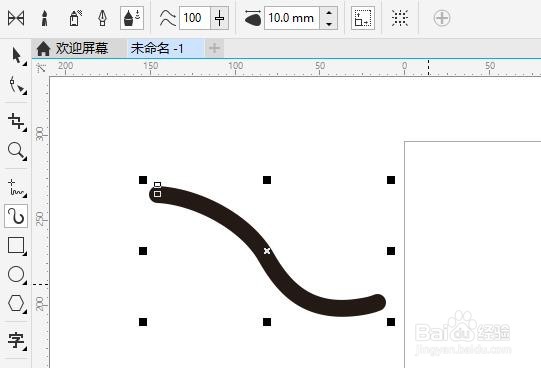Select the Text tool

pyautogui.click(x=17, y=340)
